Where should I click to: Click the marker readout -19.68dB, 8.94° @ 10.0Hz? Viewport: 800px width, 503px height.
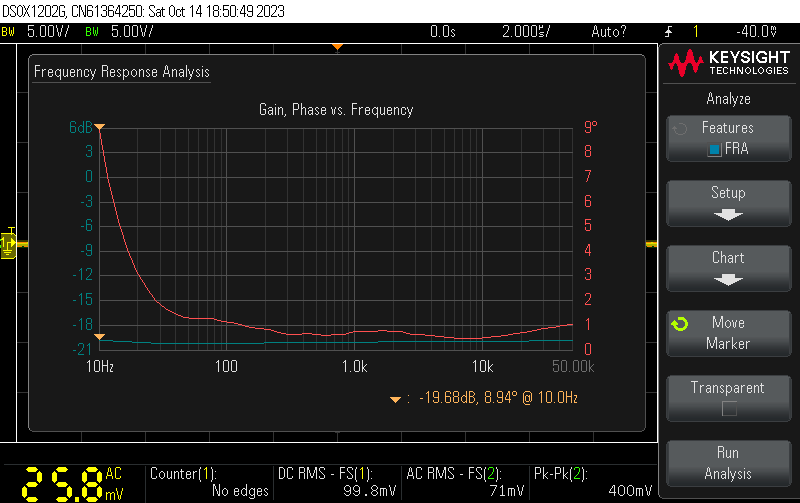[x=498, y=397]
